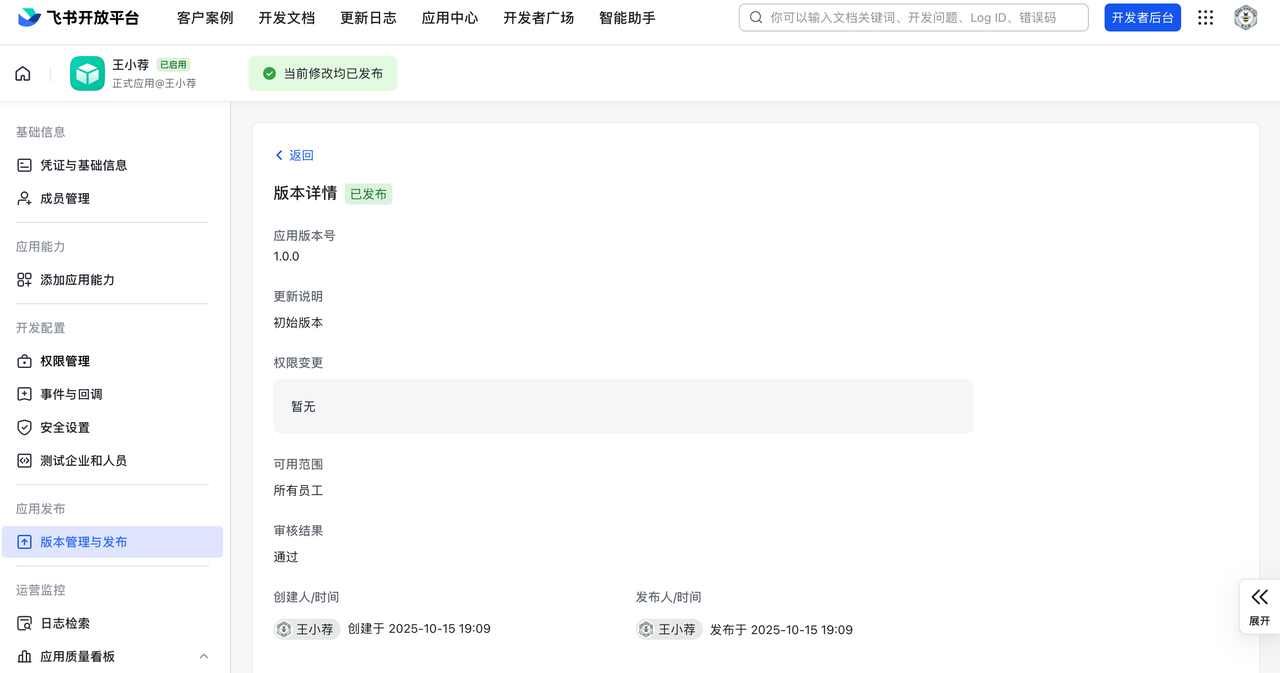Click the user avatar in top right corner
This screenshot has height=673, width=1280.
pyautogui.click(x=1245, y=18)
